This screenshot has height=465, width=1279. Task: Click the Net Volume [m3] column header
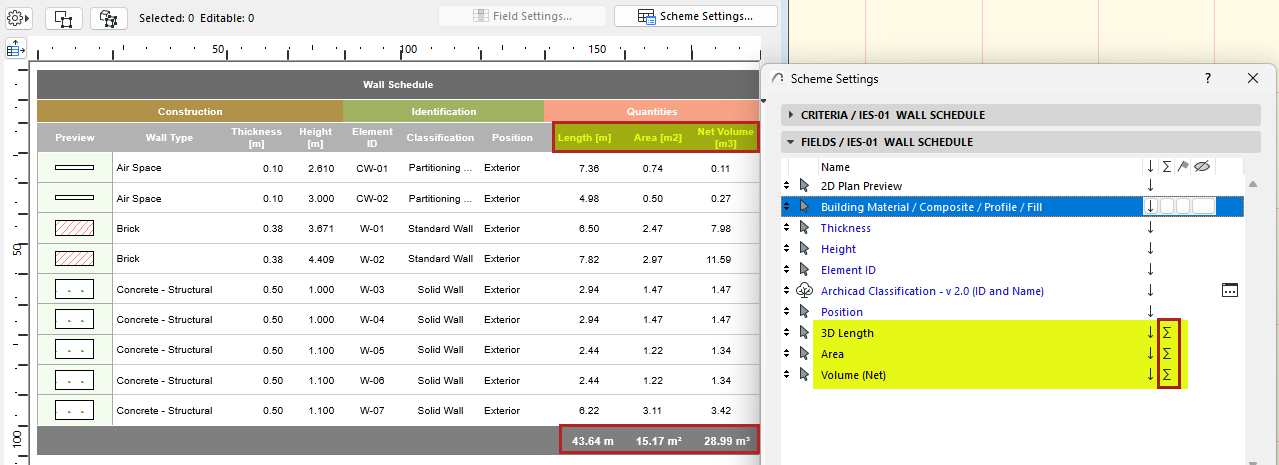click(x=726, y=138)
